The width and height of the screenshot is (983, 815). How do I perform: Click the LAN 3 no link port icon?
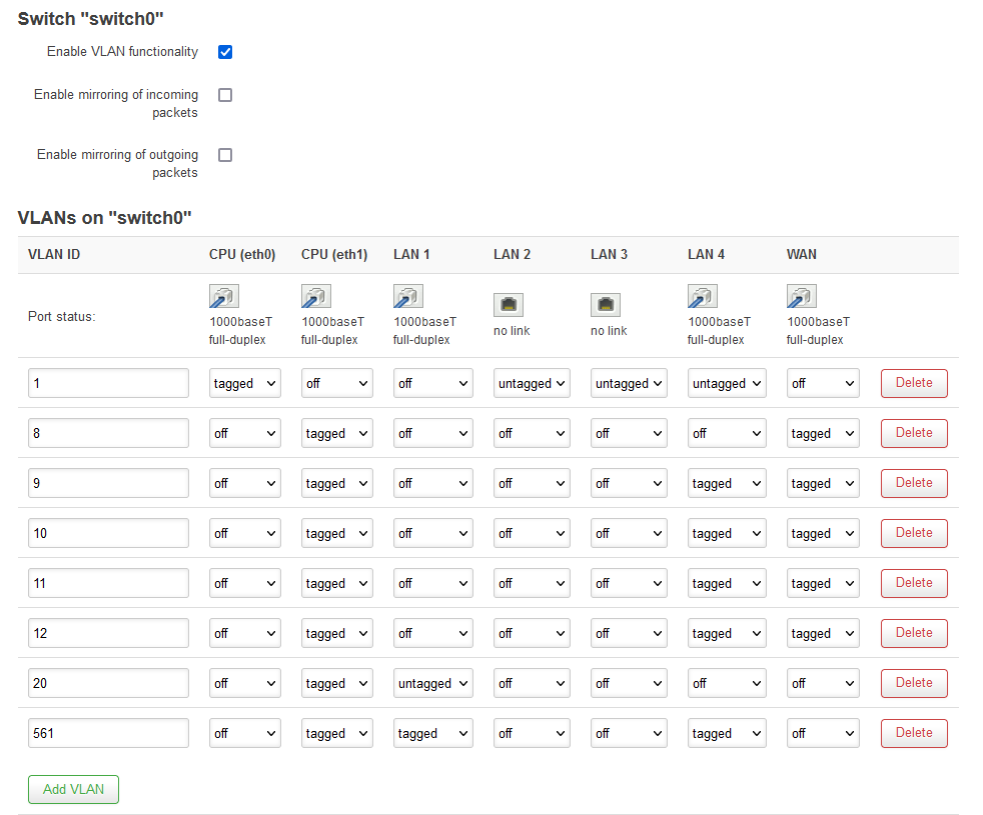[605, 304]
